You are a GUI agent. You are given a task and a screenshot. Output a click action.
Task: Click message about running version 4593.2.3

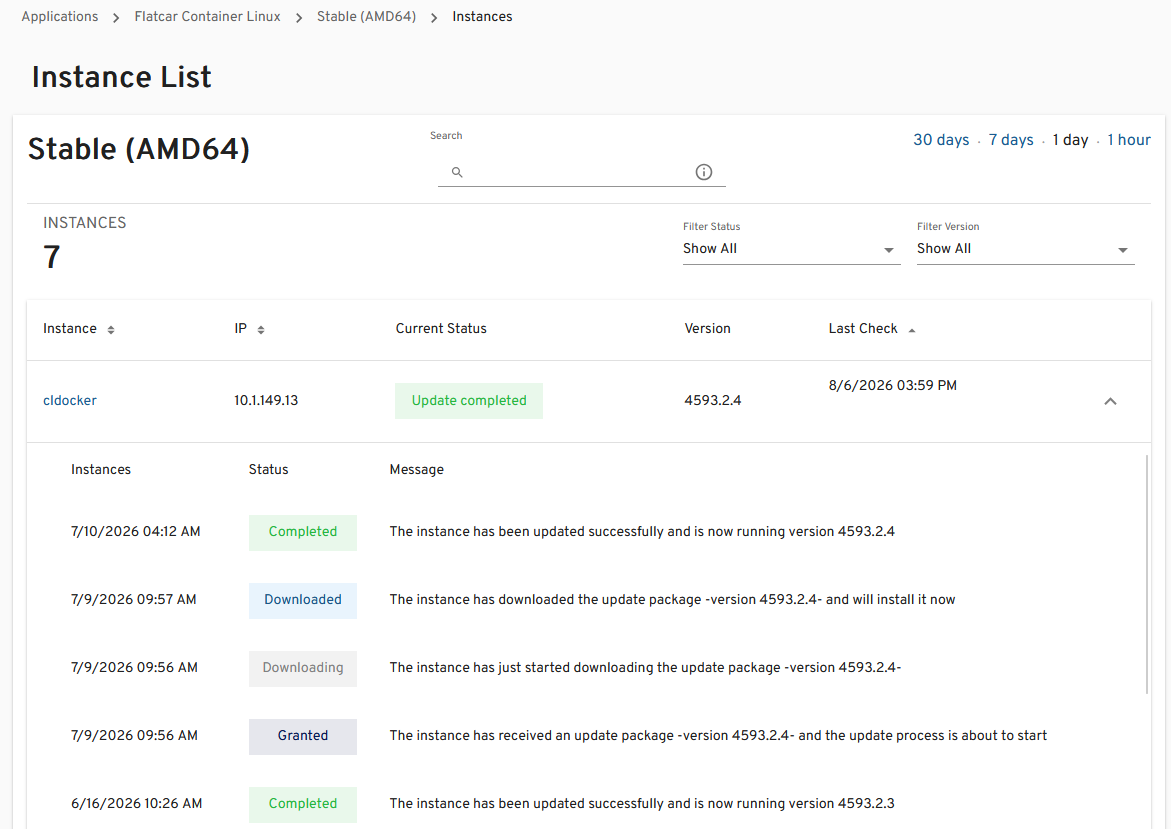[642, 804]
